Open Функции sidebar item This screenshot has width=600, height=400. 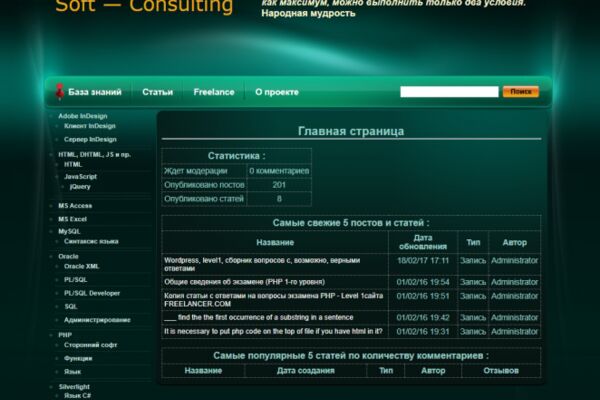point(78,358)
